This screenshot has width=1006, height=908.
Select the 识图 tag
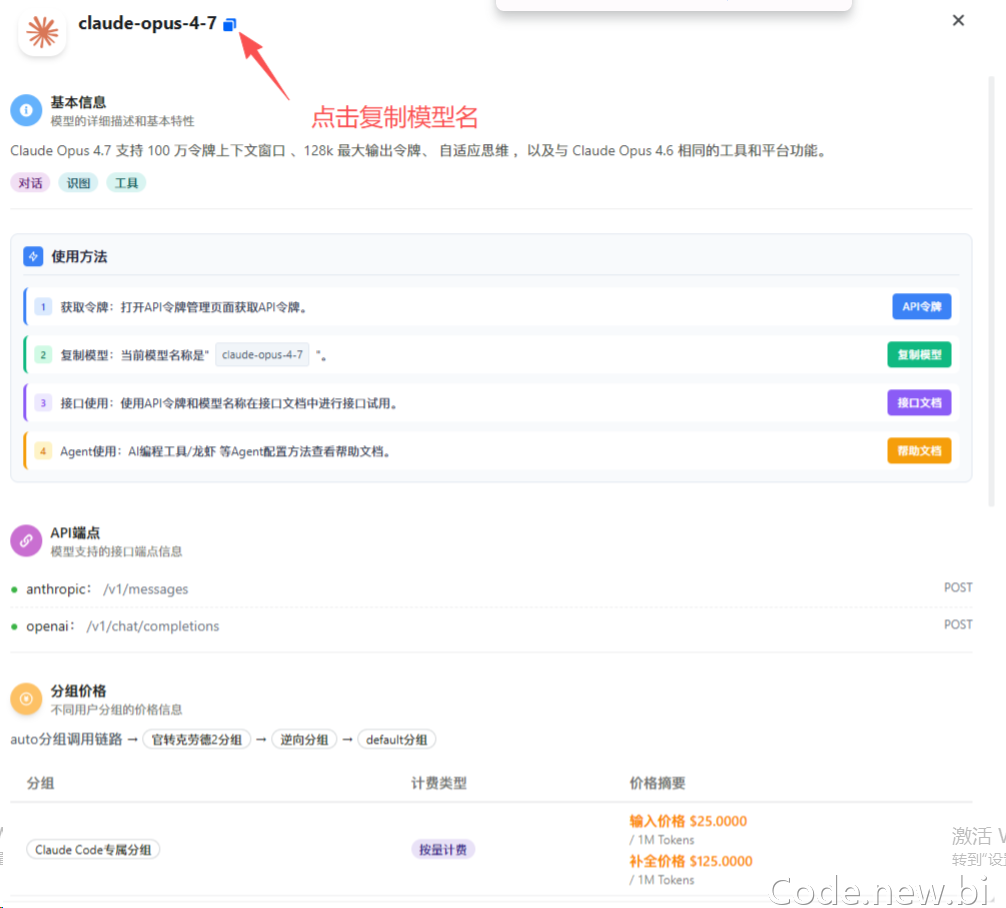click(x=78, y=183)
